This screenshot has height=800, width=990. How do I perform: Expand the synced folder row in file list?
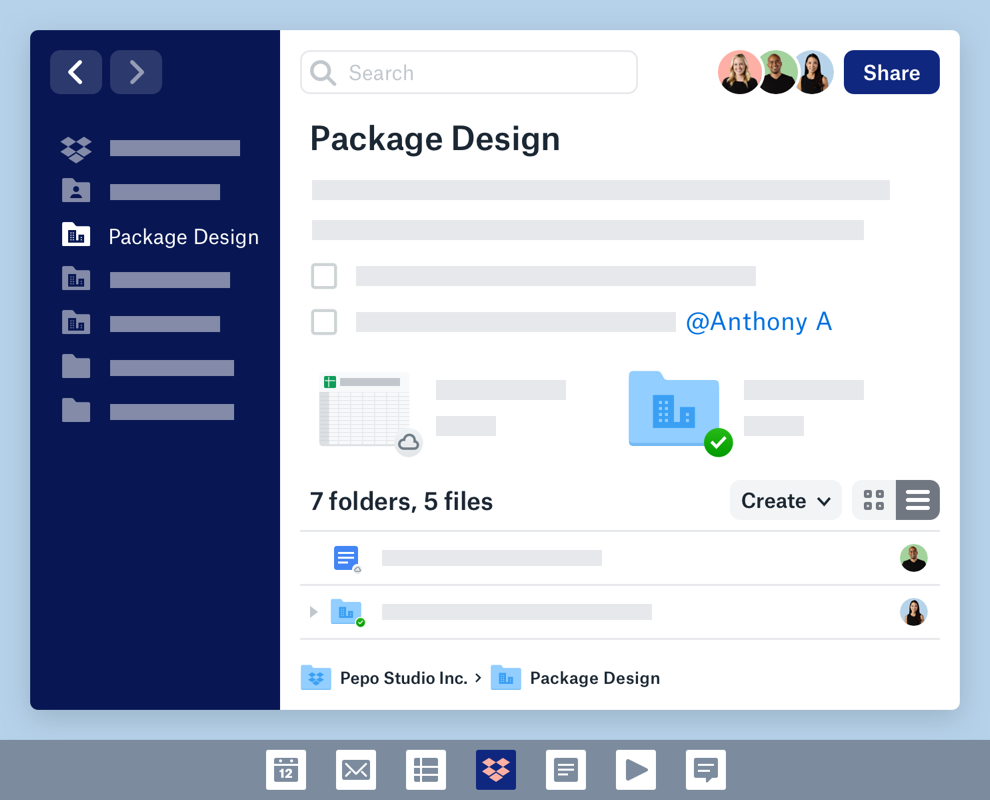click(313, 612)
